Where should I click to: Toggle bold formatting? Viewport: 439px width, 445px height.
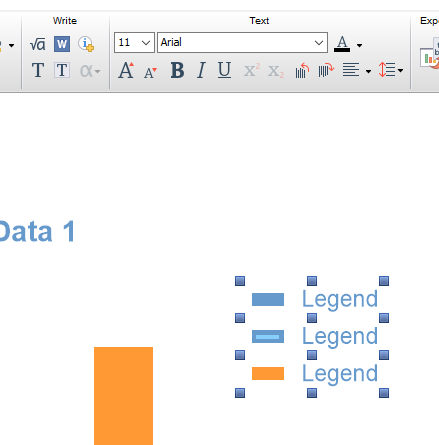pos(177,70)
